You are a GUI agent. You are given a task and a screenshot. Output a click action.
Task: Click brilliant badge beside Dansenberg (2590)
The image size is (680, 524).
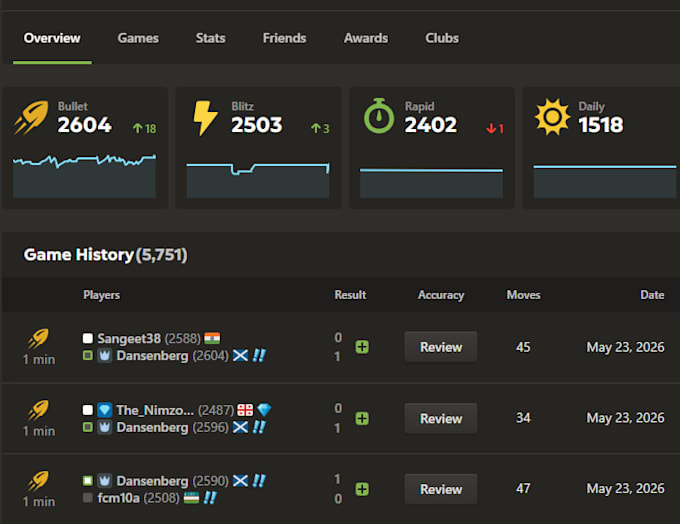click(x=259, y=481)
